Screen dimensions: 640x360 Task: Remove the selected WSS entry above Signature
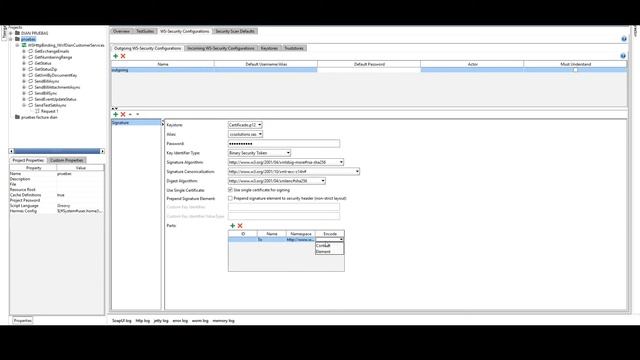123,114
